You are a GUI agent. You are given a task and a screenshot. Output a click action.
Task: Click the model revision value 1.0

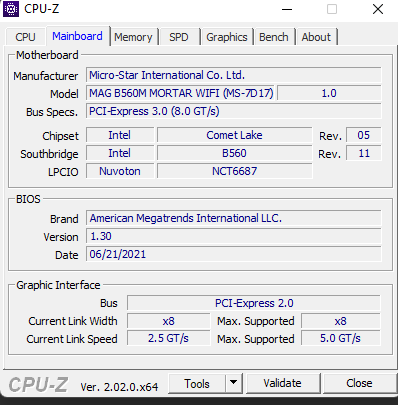coord(329,93)
